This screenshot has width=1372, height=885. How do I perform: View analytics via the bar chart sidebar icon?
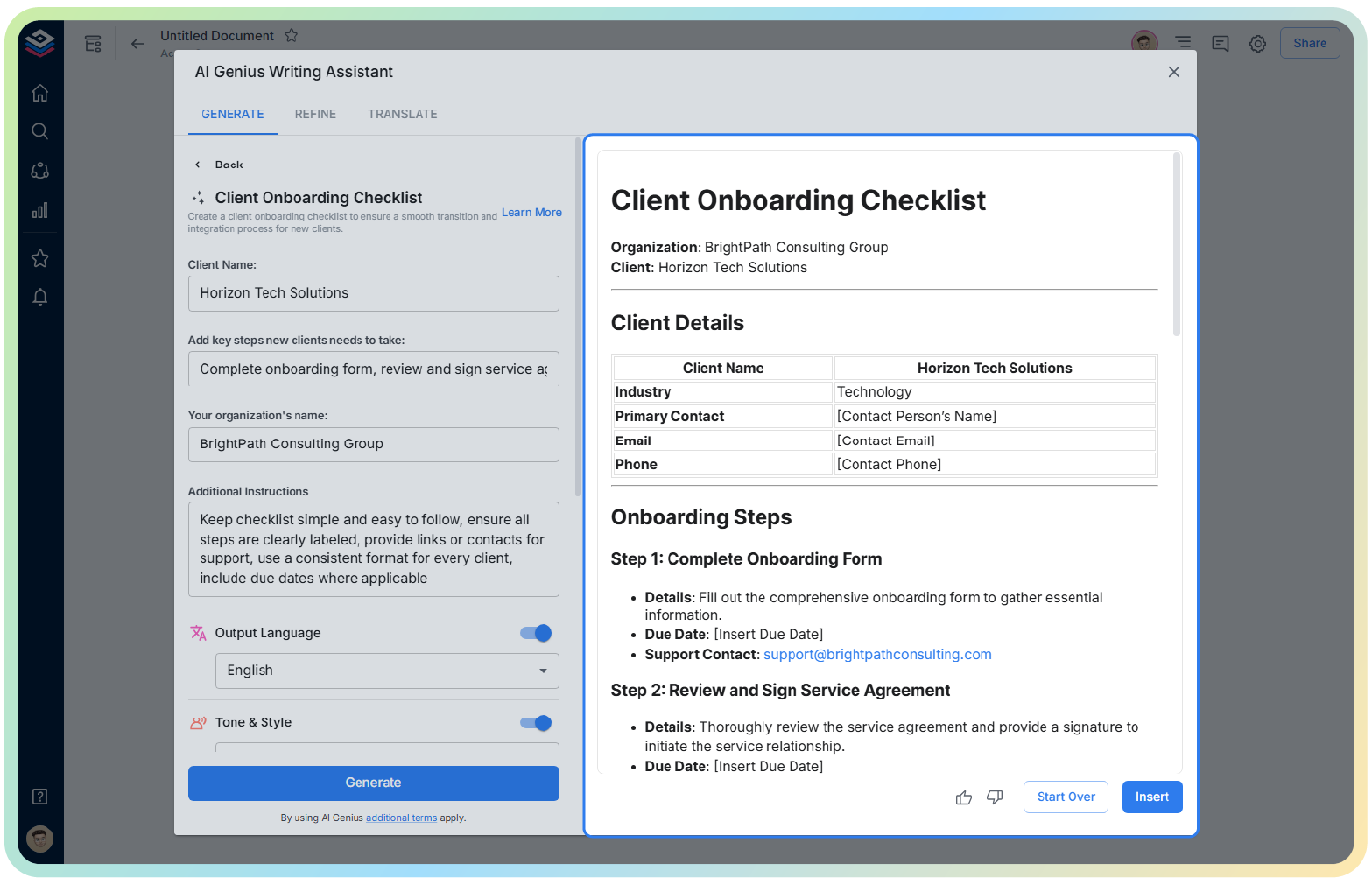pyautogui.click(x=39, y=210)
